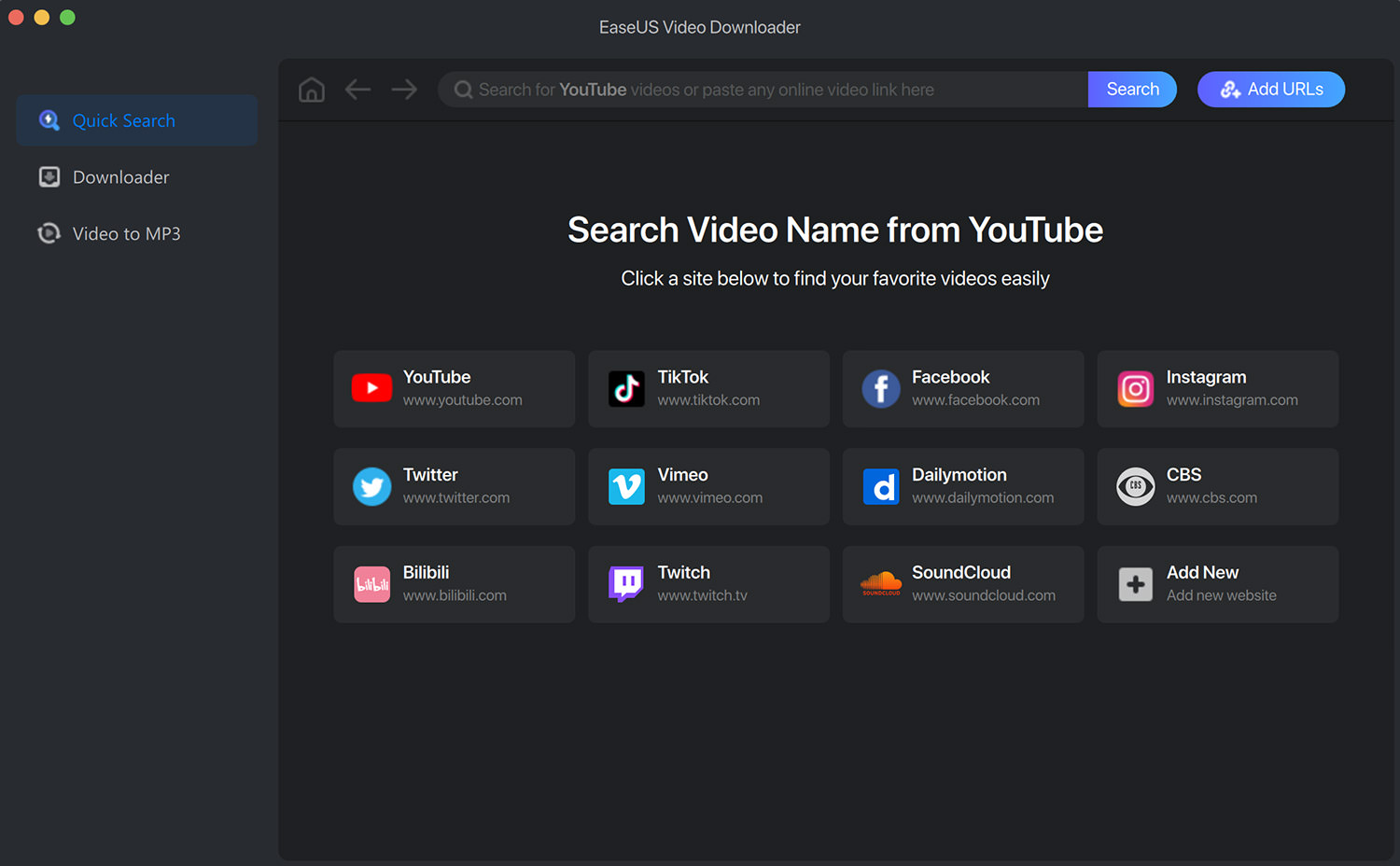Viewport: 1400px width, 866px height.
Task: Click the 'Instagram' title text
Action: click(1206, 378)
